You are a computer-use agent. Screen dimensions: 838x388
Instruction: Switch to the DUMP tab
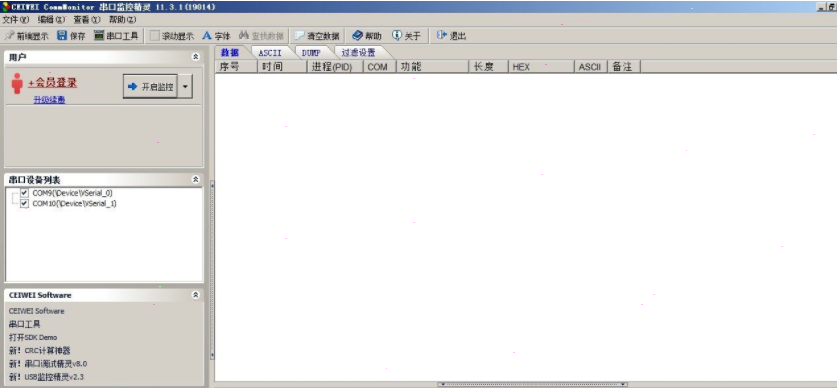(x=311, y=52)
